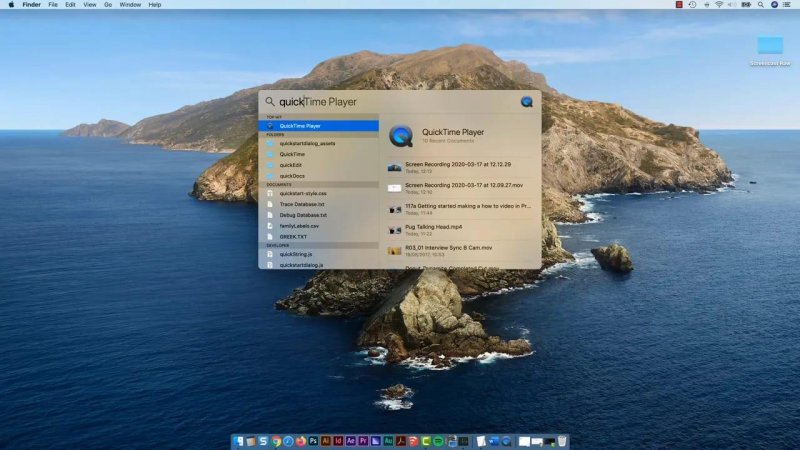Open the Wi-Fi menu bar icon
800x450 pixels.
point(719,5)
